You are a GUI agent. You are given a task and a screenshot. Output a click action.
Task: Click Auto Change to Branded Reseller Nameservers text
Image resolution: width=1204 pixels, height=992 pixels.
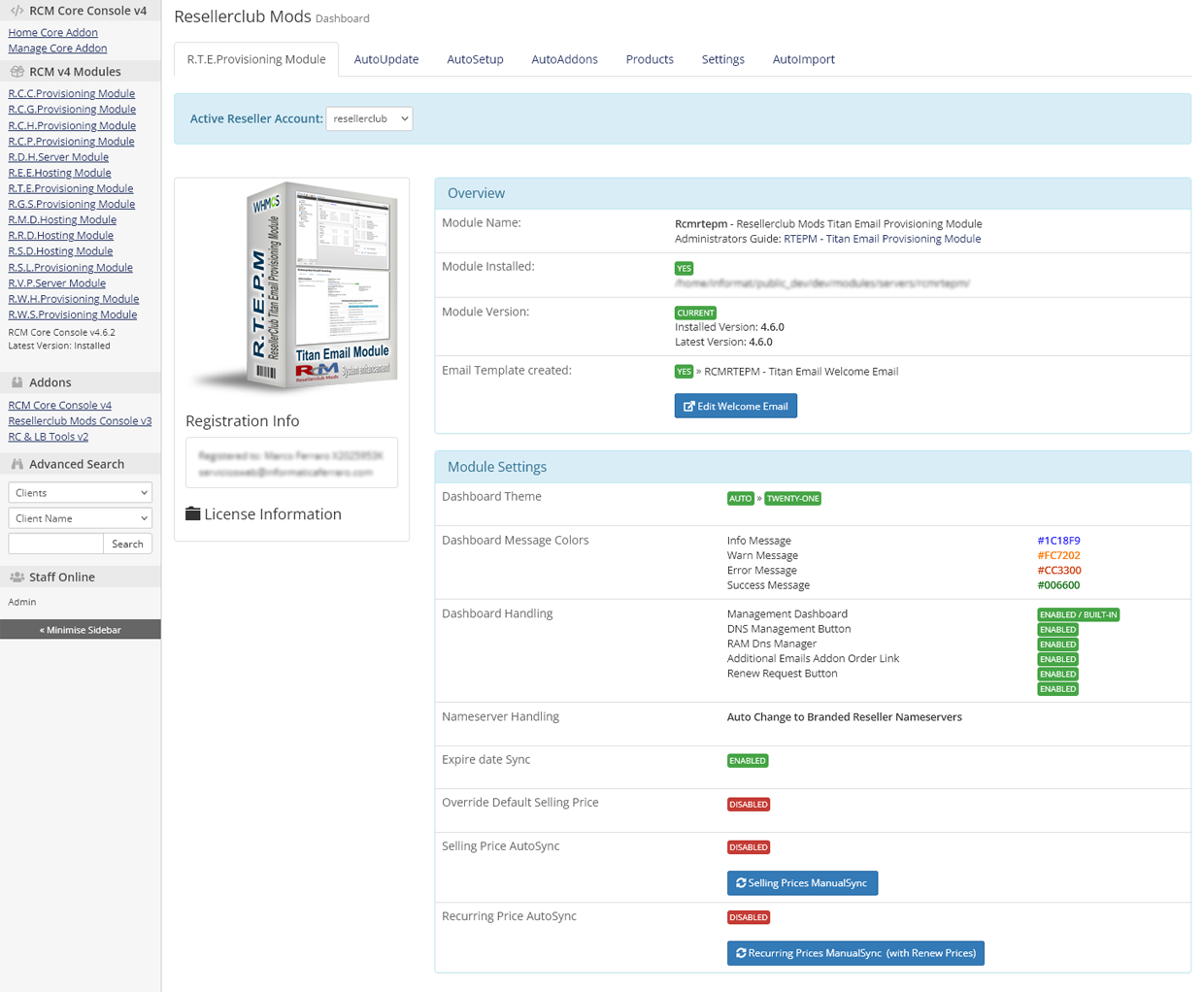point(844,716)
